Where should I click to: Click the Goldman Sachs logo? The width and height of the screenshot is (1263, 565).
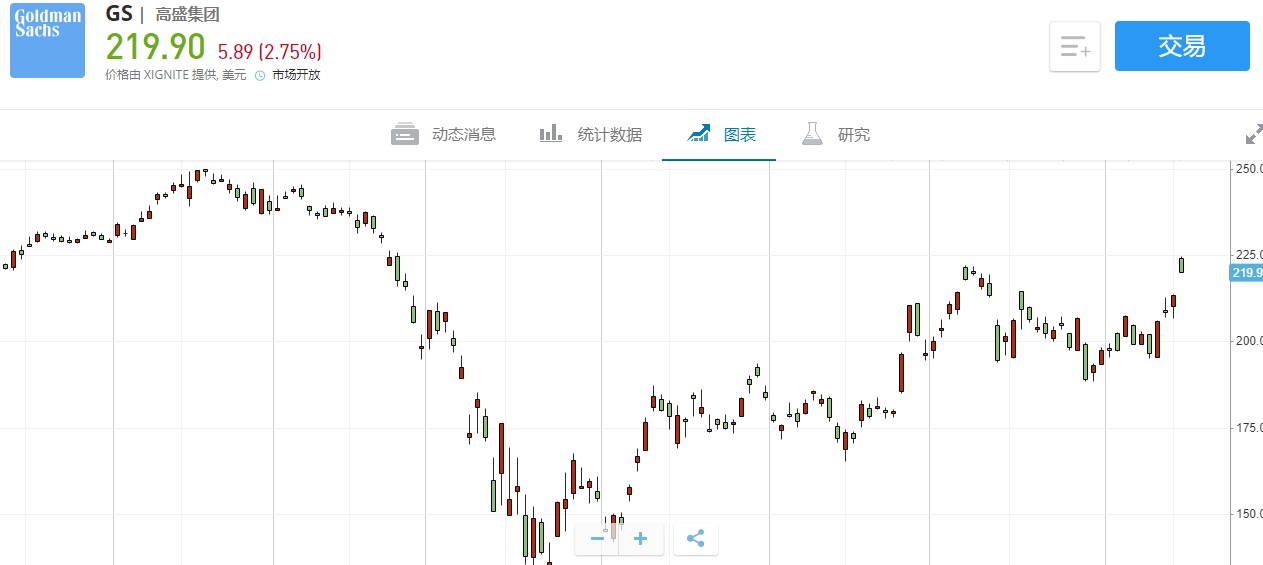48,40
